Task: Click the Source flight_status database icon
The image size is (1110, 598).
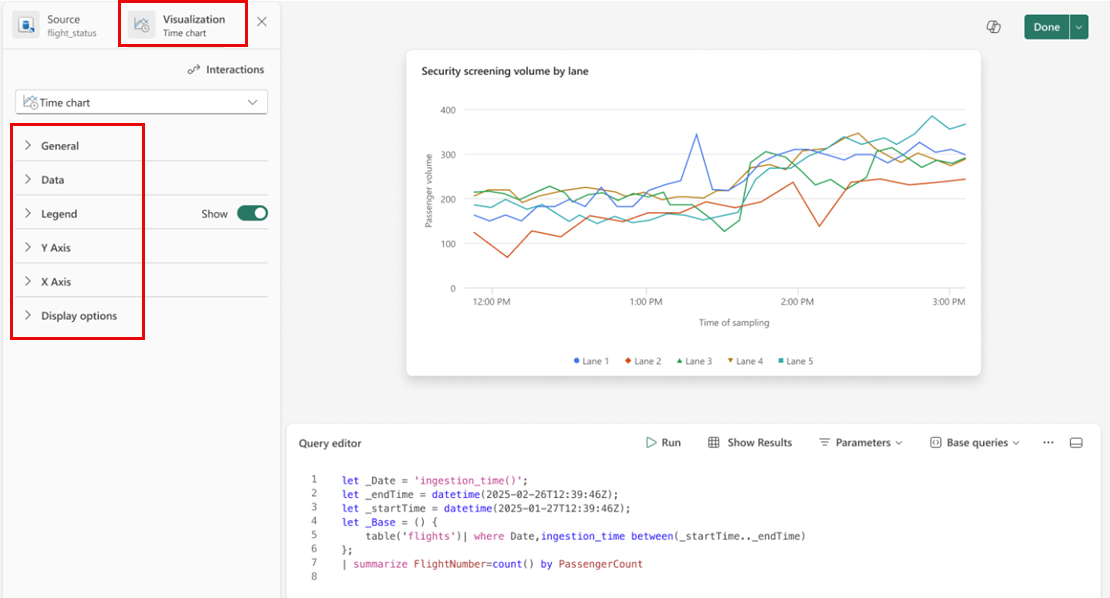Action: pyautogui.click(x=26, y=25)
